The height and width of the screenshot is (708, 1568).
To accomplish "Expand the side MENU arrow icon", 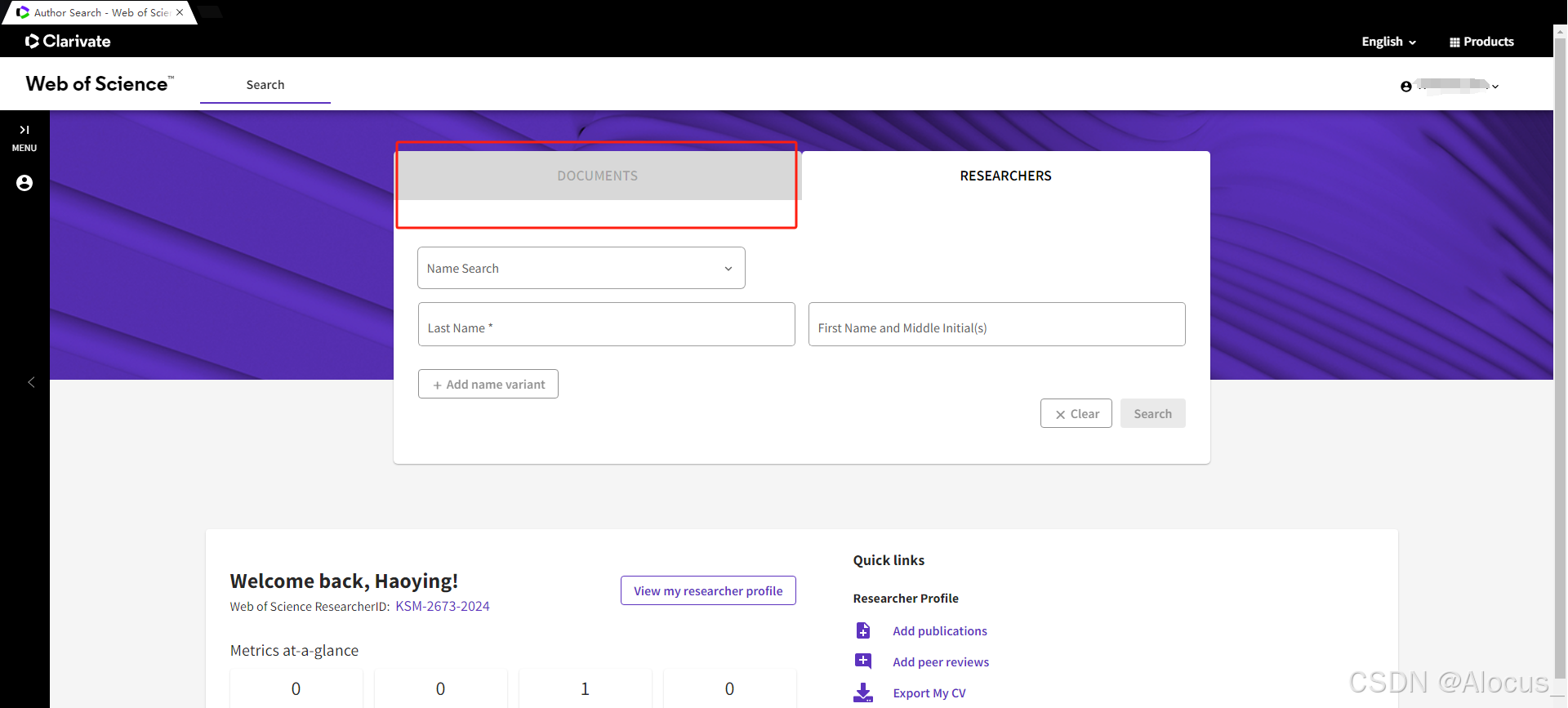I will point(24,130).
